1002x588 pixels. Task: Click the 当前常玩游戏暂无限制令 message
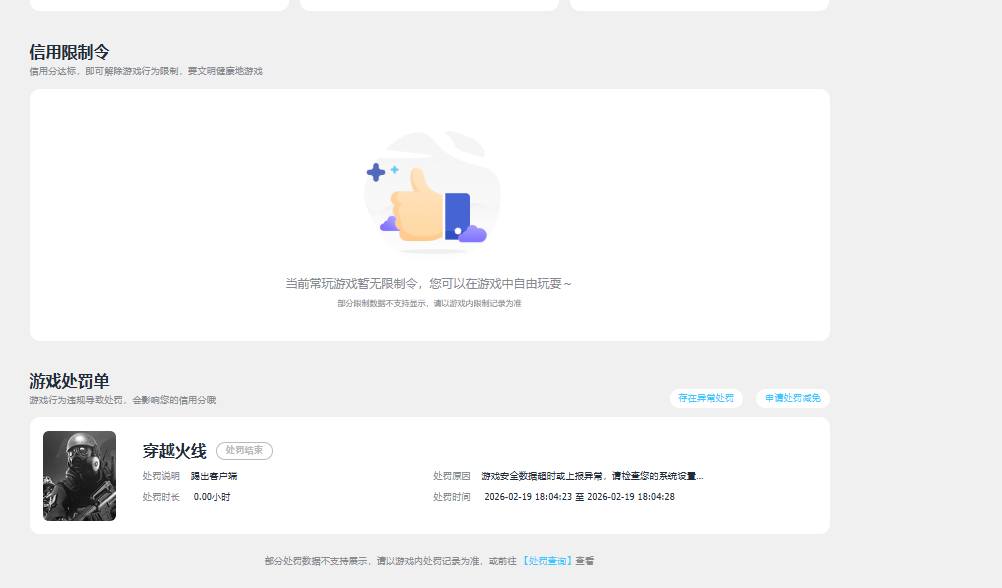coord(428,283)
